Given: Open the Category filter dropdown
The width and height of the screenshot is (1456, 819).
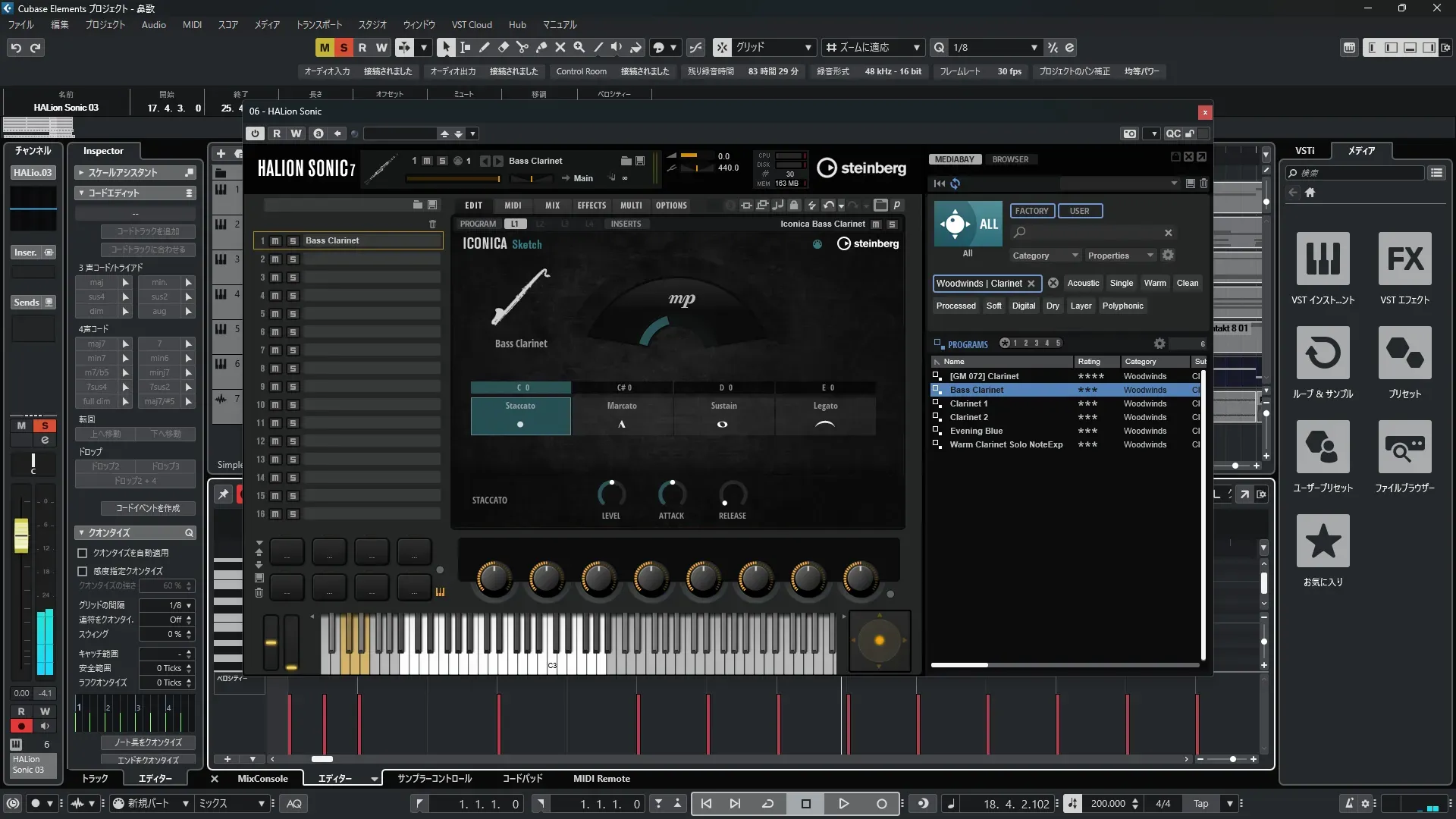Looking at the screenshot, I should coord(1043,256).
